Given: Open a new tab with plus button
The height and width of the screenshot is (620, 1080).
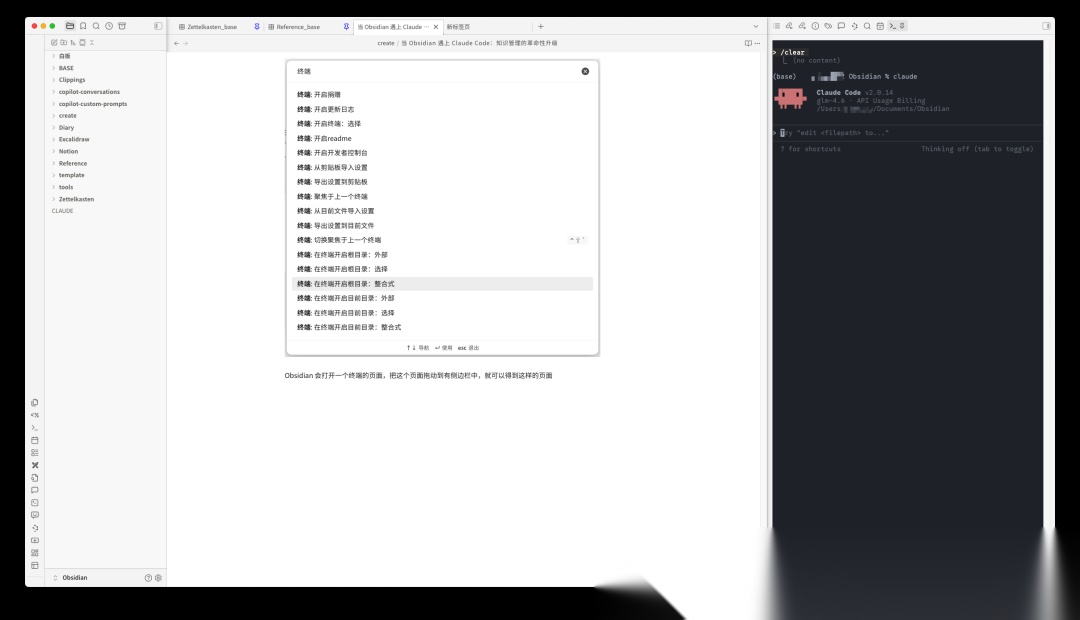Looking at the screenshot, I should 541,27.
